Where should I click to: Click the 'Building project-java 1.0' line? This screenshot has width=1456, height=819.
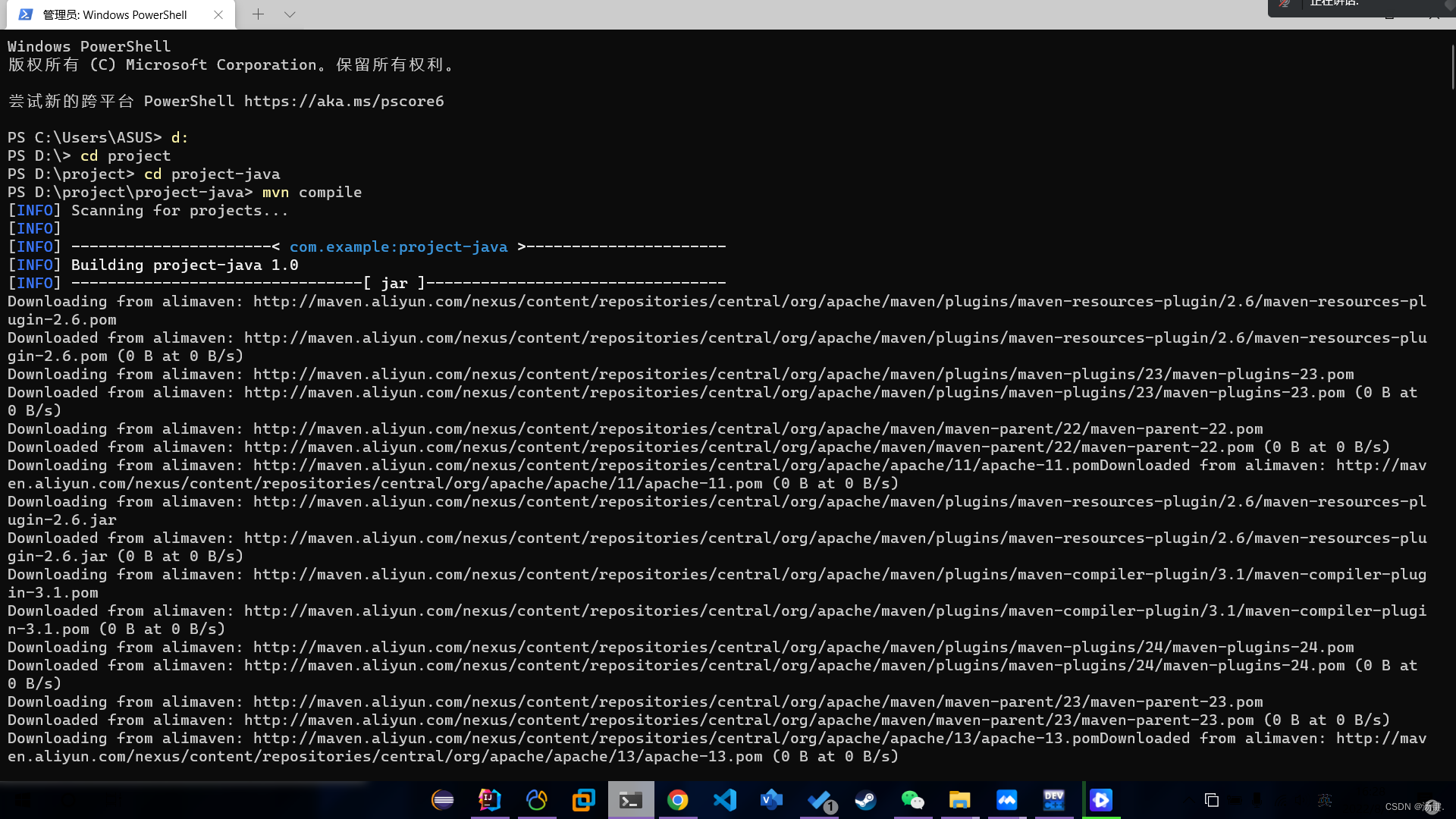(184, 265)
